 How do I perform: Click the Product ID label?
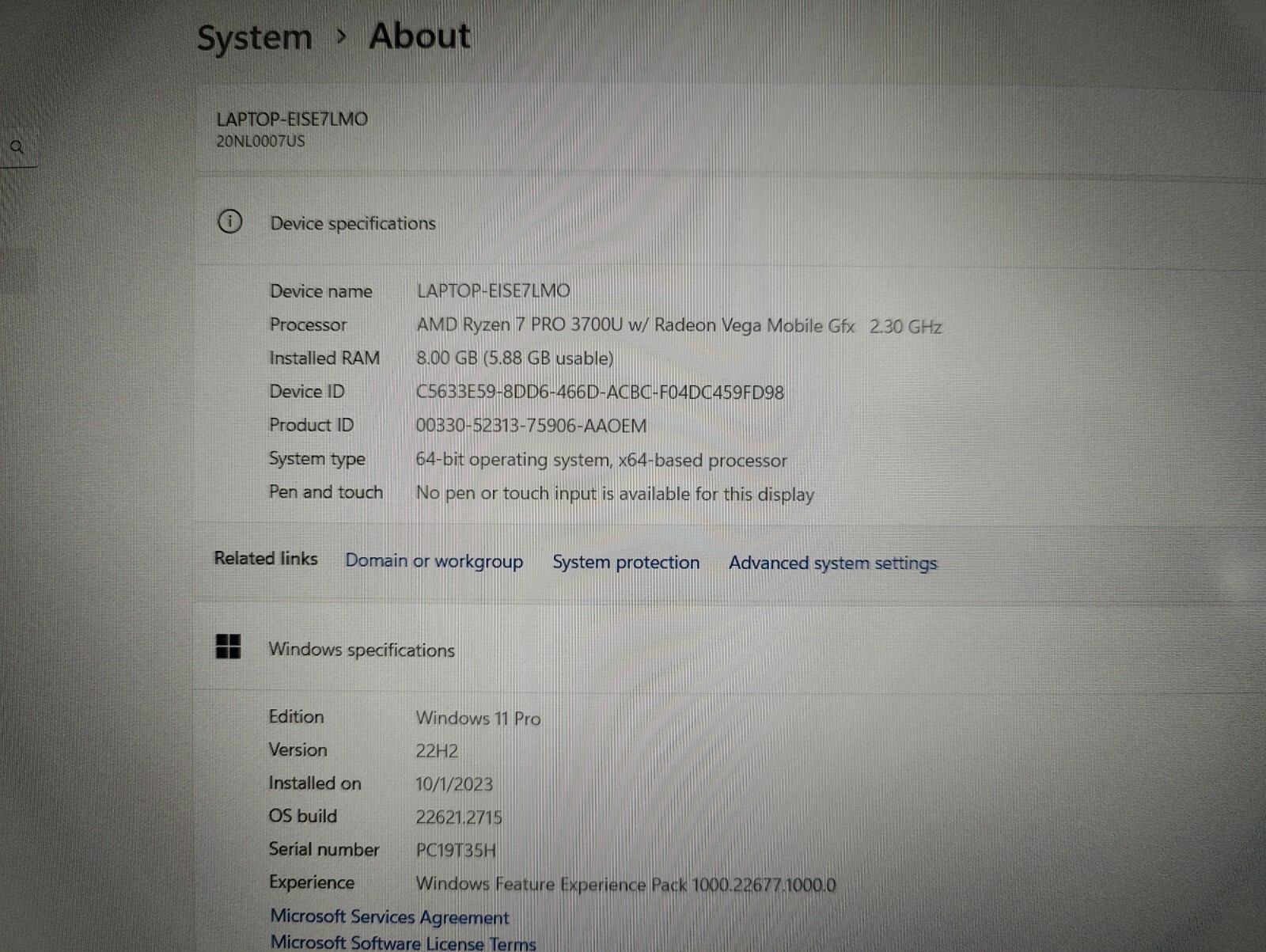coord(311,425)
